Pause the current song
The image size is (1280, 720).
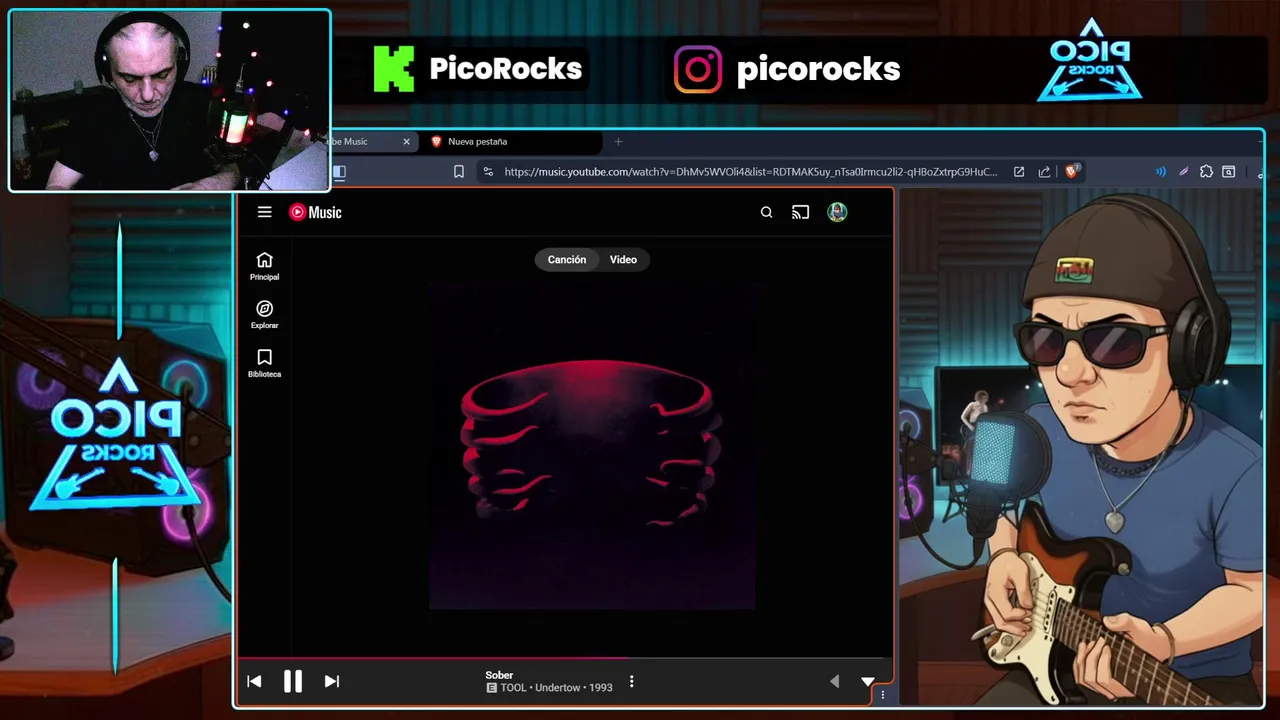292,681
